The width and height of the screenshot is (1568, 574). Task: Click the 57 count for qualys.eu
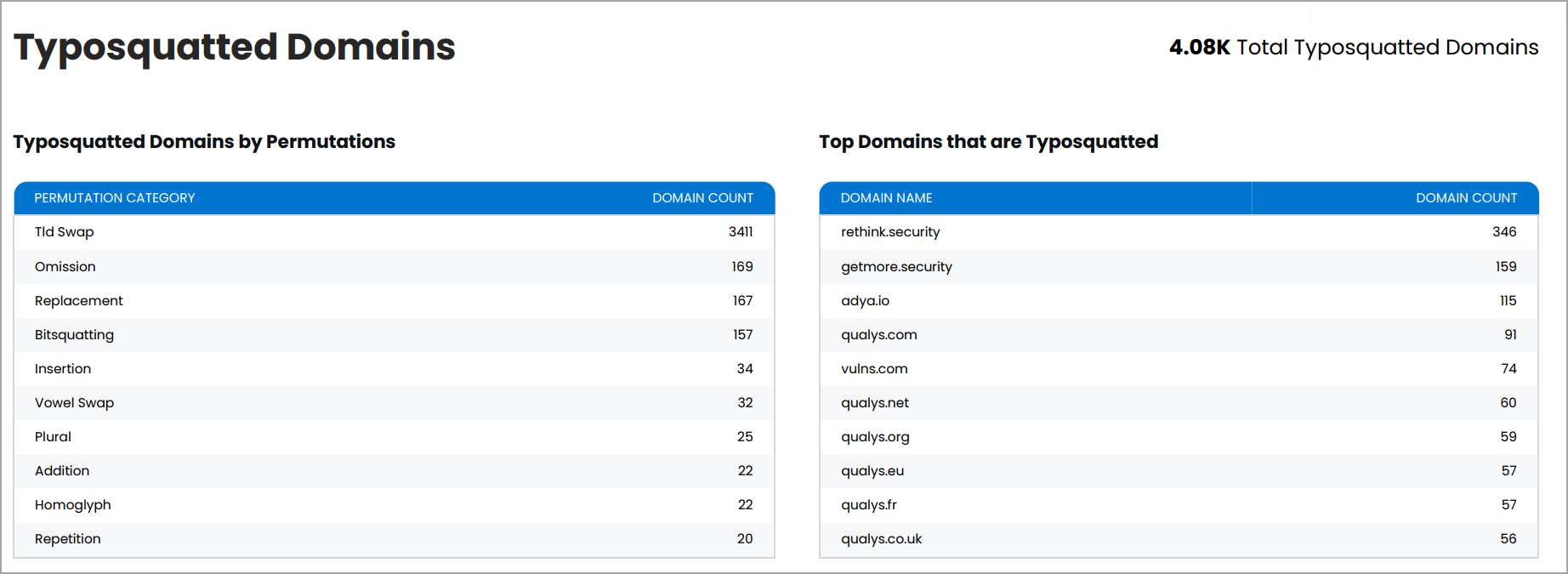pos(1508,471)
